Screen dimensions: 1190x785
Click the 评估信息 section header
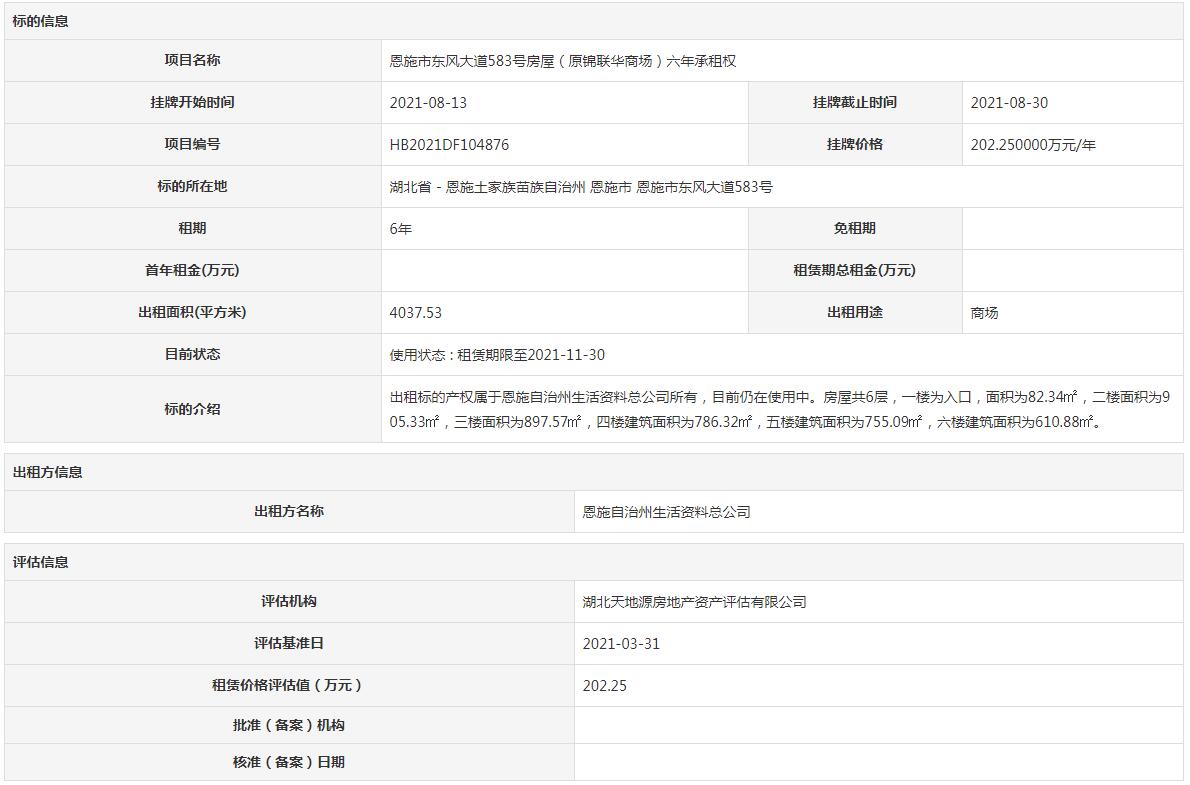tap(40, 563)
